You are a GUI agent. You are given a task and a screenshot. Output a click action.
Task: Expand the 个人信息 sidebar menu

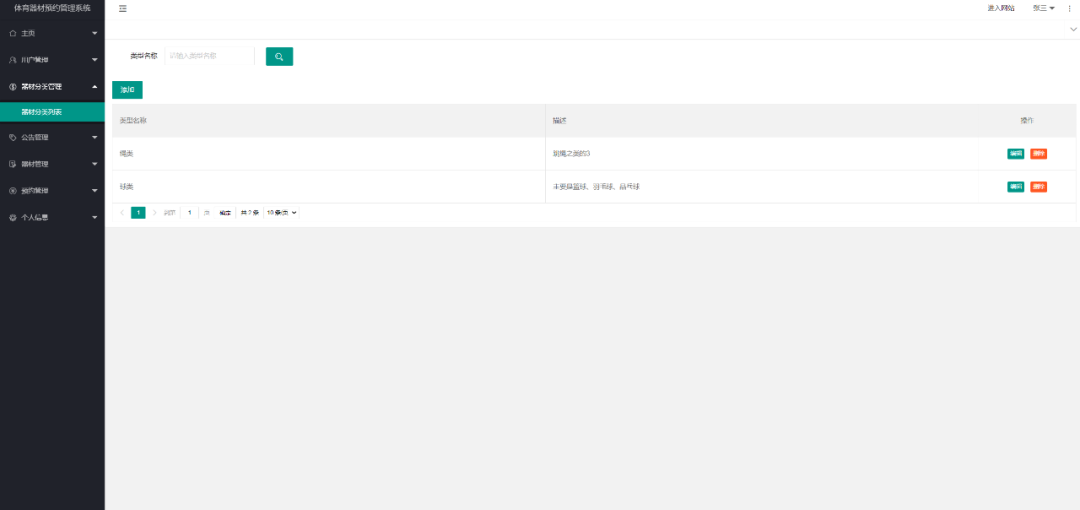click(52, 217)
